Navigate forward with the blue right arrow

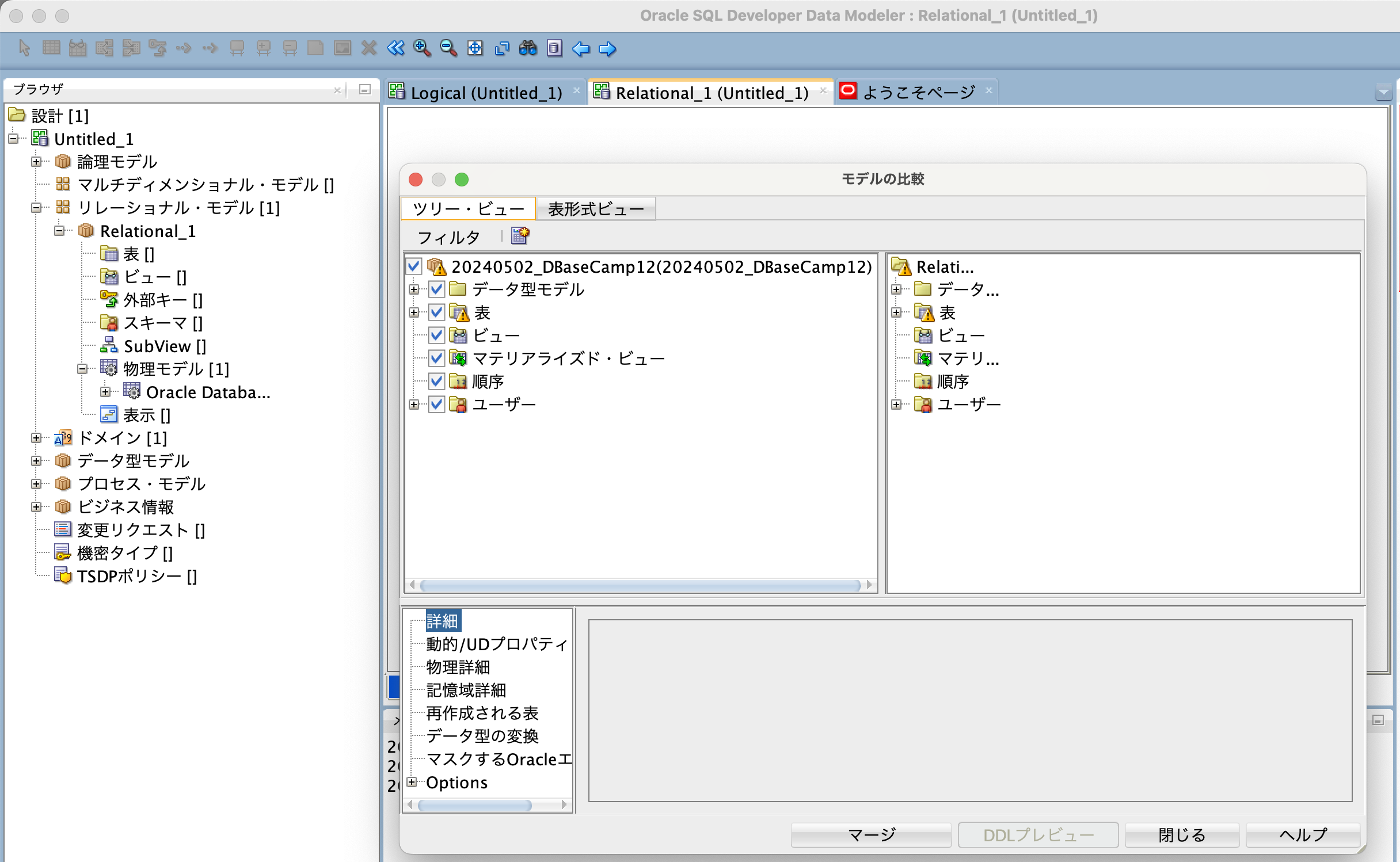[607, 49]
